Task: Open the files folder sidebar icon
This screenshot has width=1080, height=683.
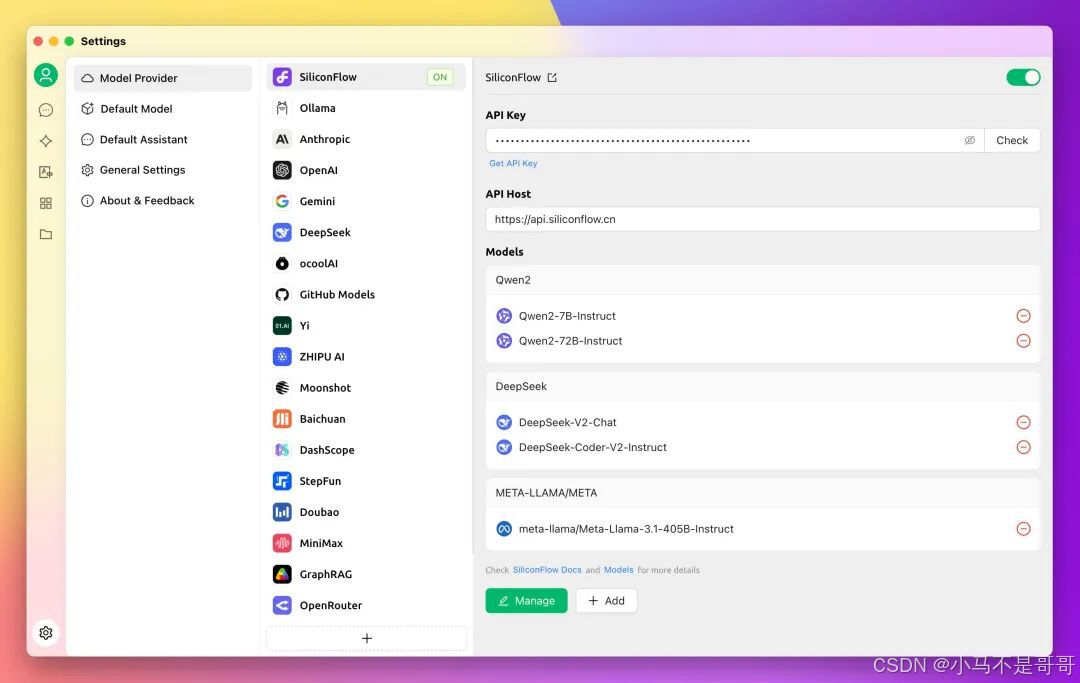Action: (x=46, y=234)
